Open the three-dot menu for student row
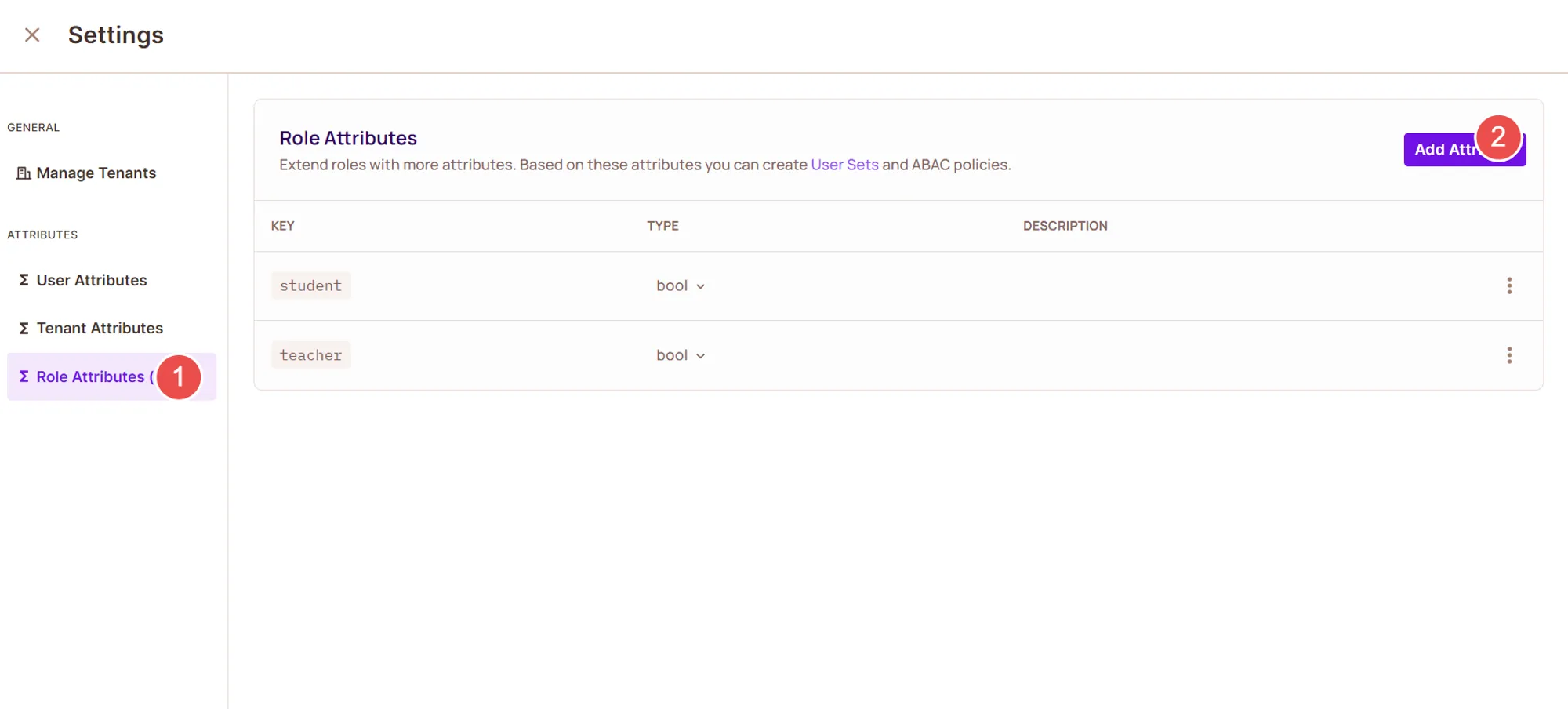Image resolution: width=1568 pixels, height=709 pixels. pos(1508,286)
